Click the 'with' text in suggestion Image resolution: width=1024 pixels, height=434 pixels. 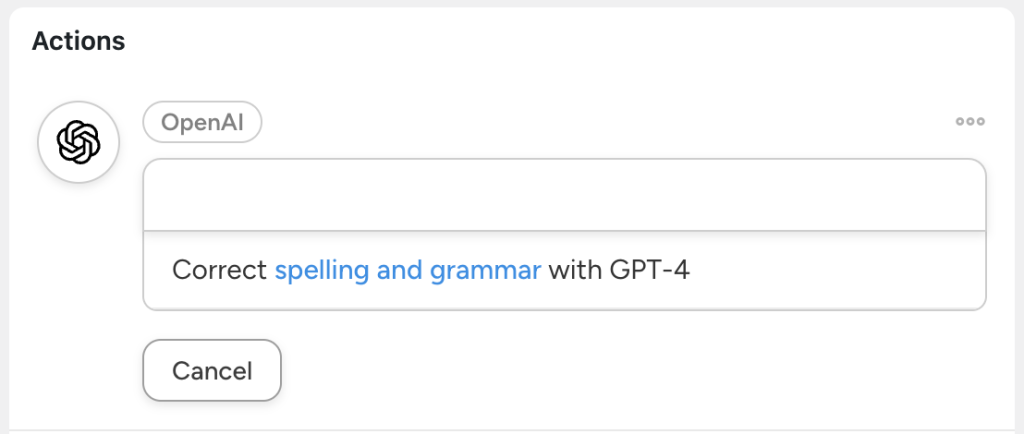point(575,270)
